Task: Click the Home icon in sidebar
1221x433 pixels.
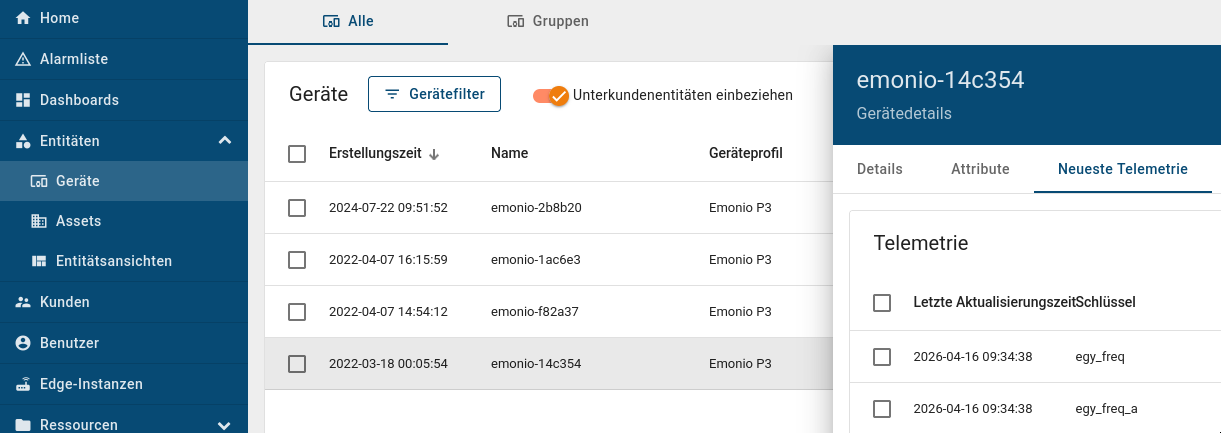Action: pyautogui.click(x=23, y=19)
